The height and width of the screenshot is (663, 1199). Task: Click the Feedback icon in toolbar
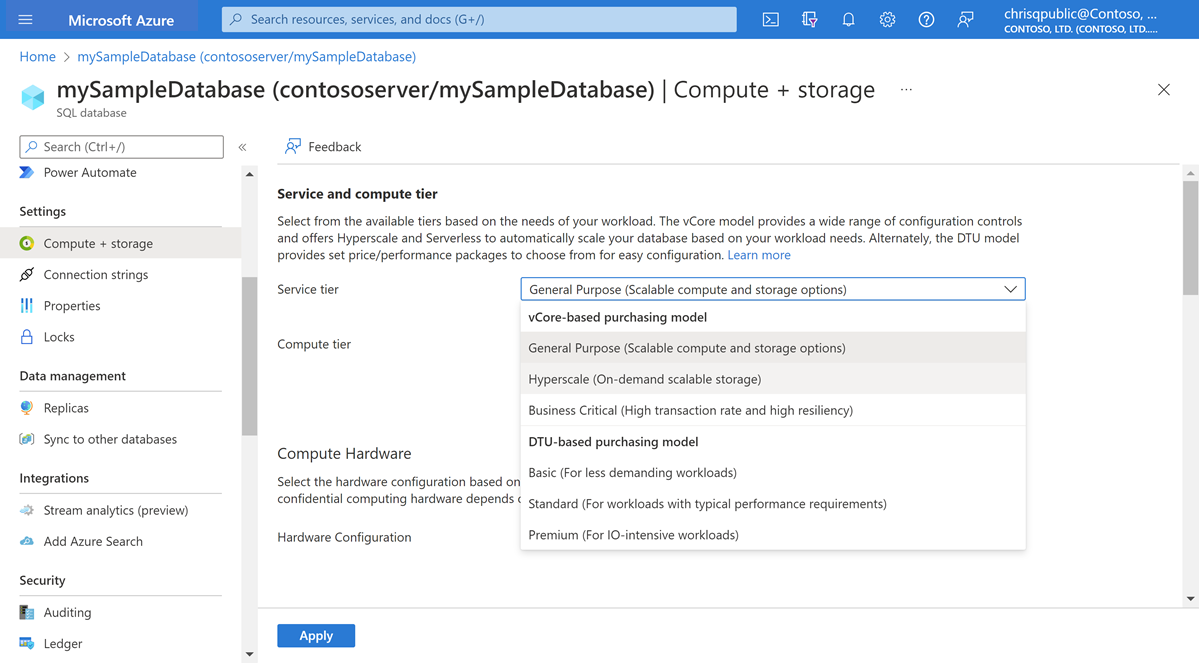[293, 147]
